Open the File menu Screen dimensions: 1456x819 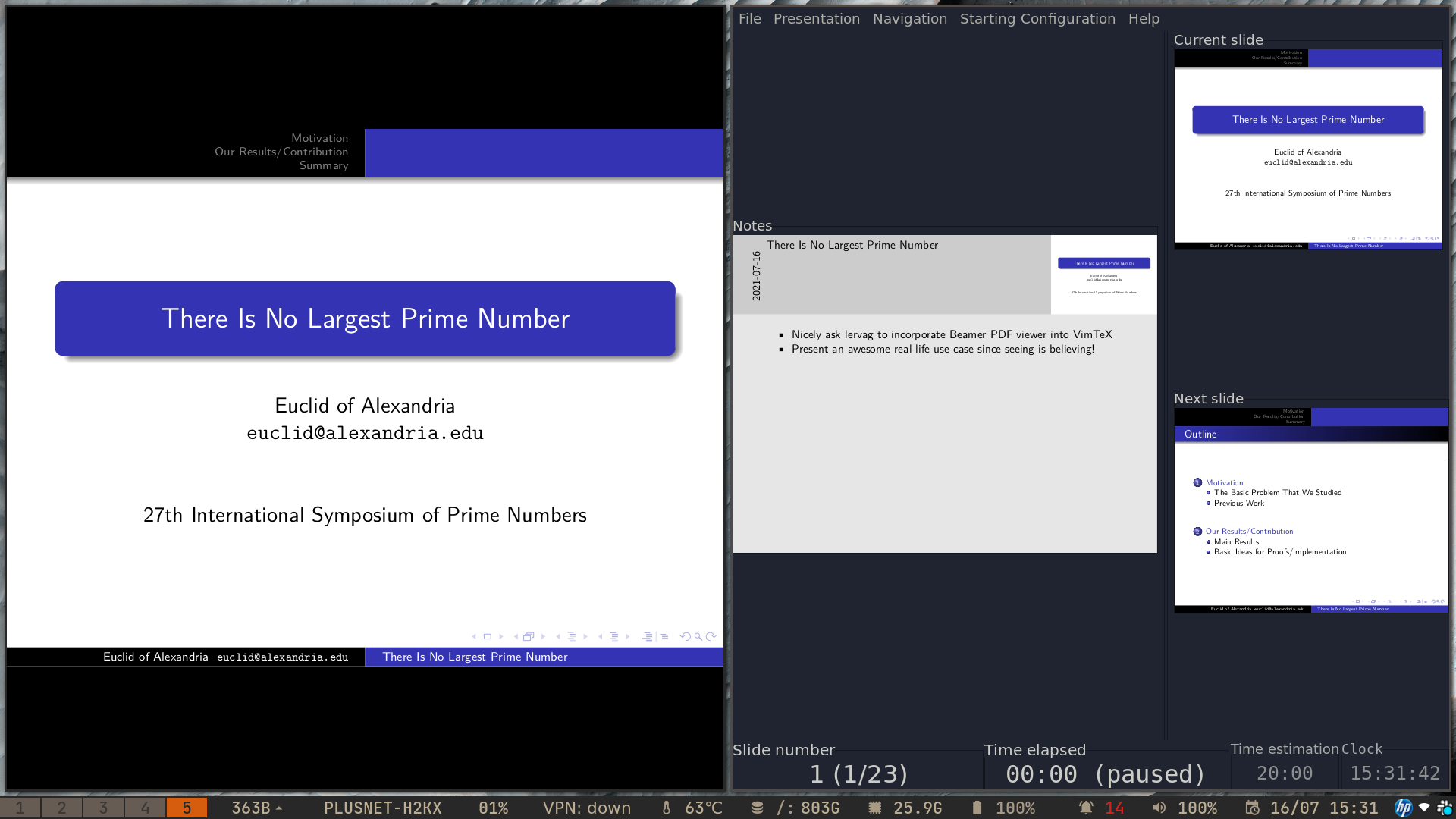[x=749, y=18]
